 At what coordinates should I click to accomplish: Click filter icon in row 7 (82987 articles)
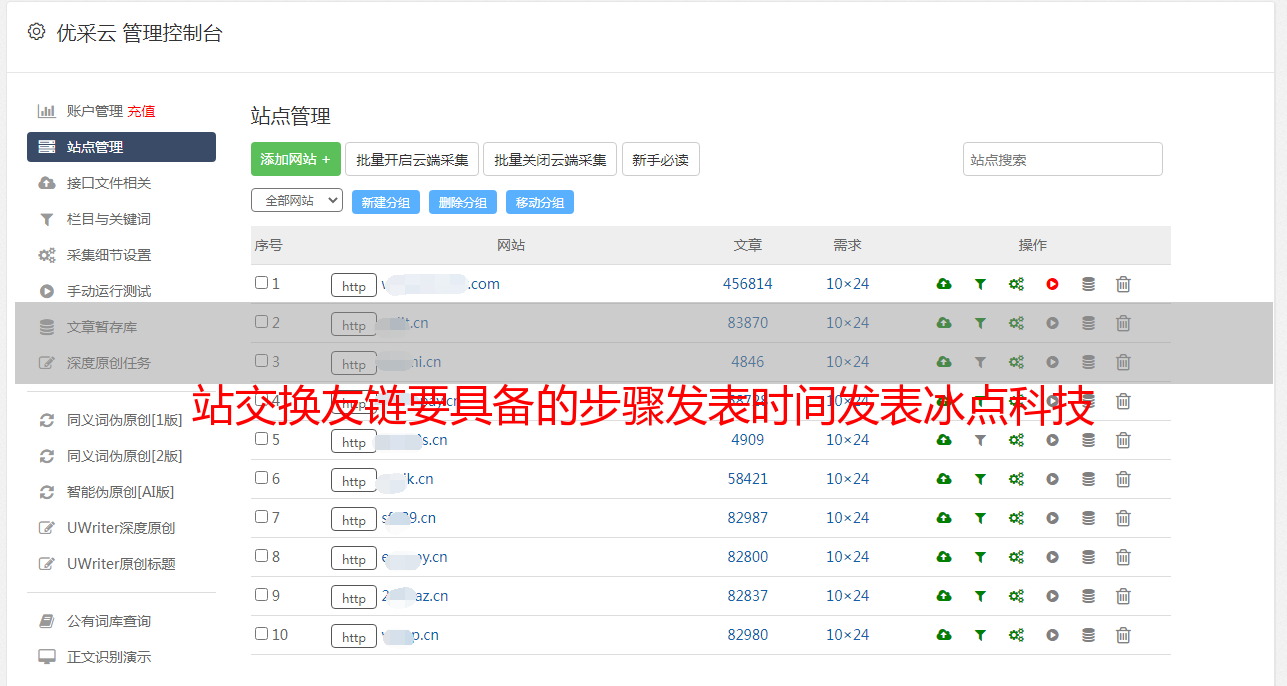click(980, 518)
